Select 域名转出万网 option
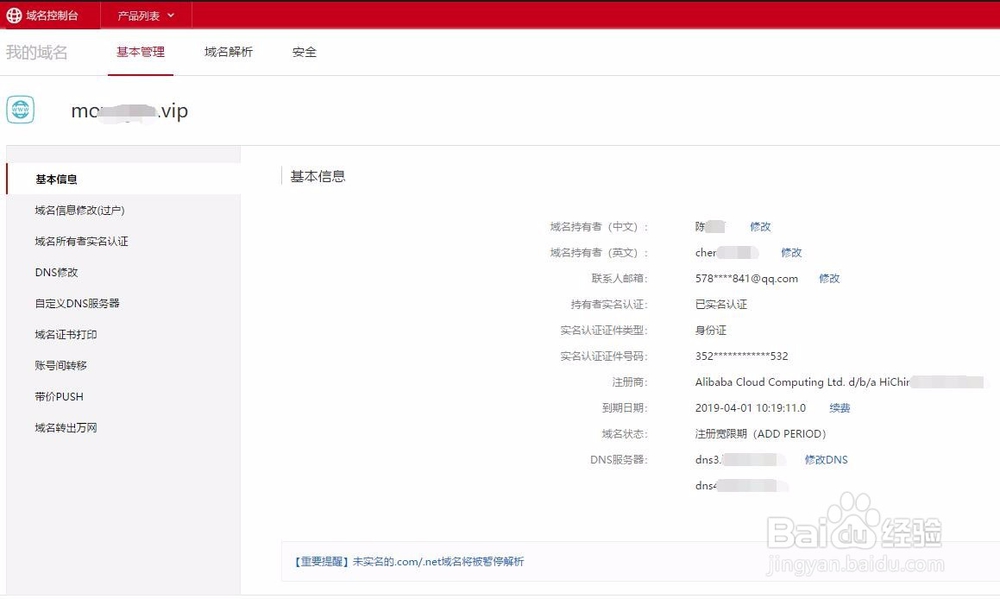 pyautogui.click(x=66, y=427)
